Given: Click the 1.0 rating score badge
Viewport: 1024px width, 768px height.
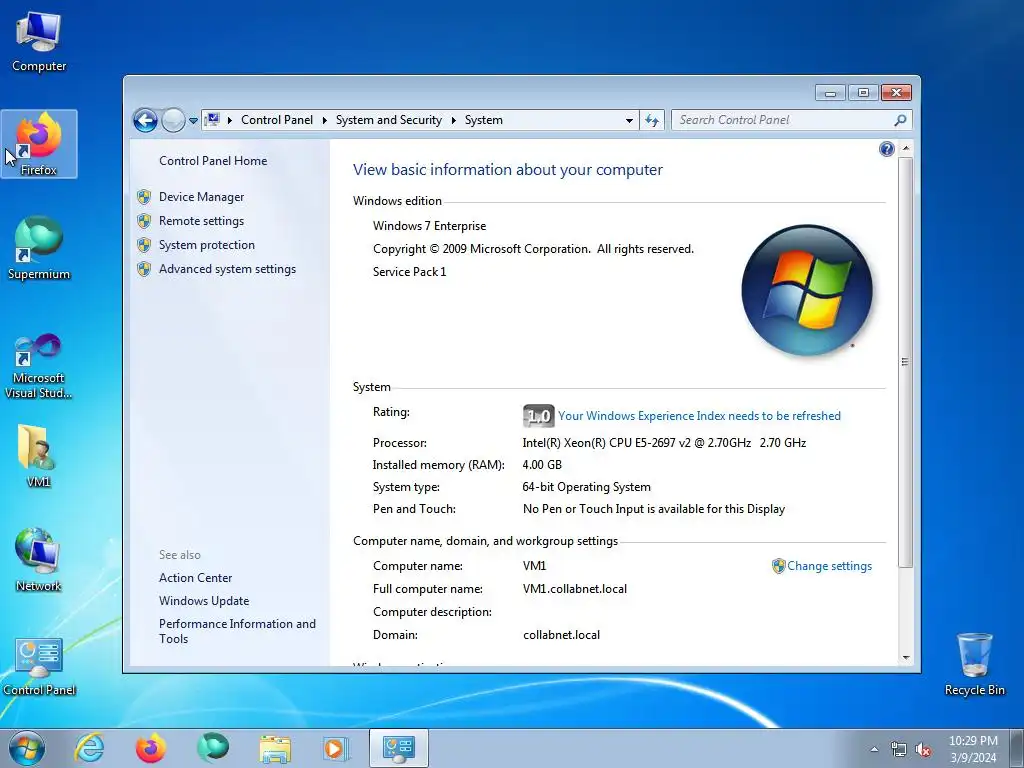Looking at the screenshot, I should point(539,416).
